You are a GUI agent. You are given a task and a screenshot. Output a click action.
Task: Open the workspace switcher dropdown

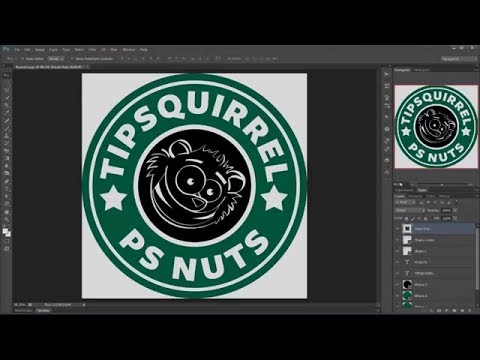459,59
